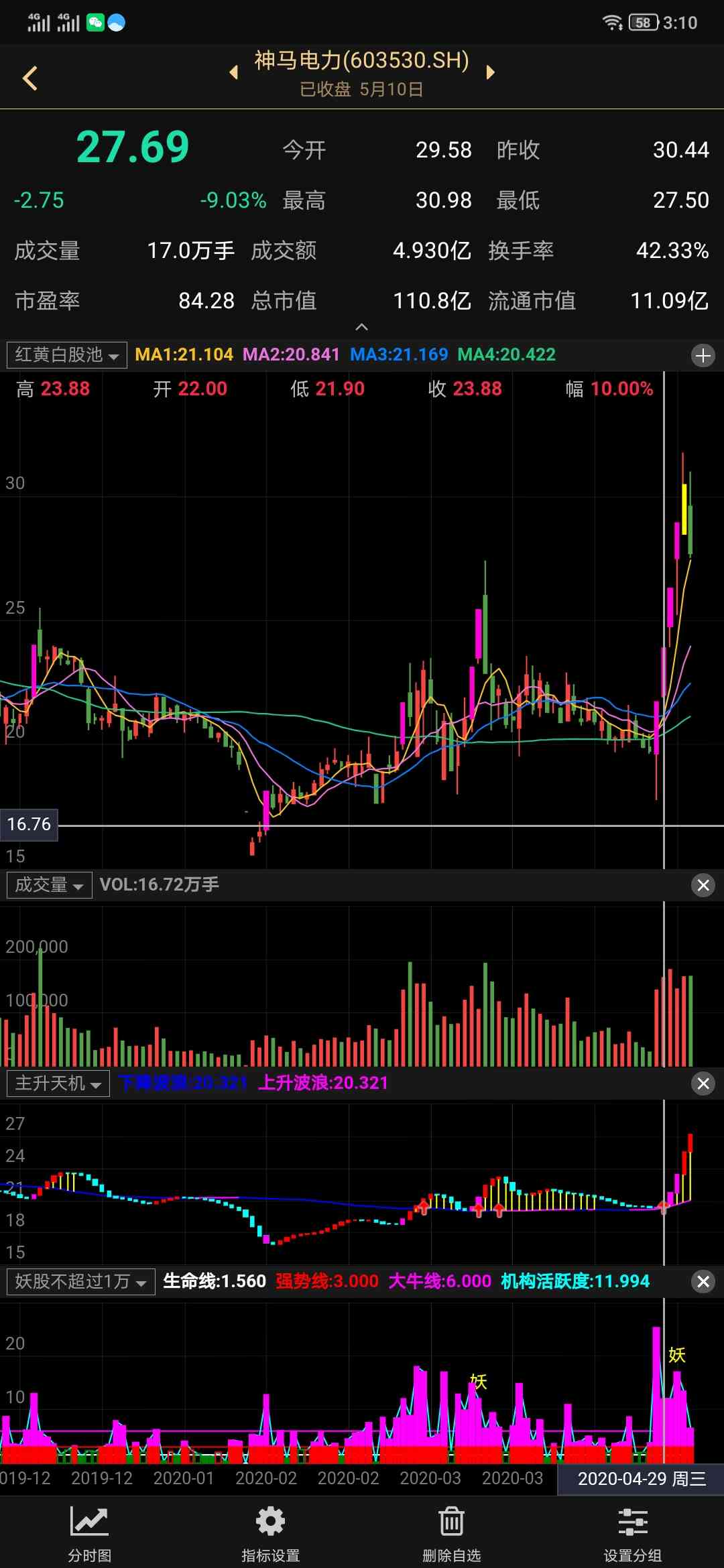The width and height of the screenshot is (724, 1568).
Task: Open the 主升天机 indicator dropdown
Action: point(58,1084)
